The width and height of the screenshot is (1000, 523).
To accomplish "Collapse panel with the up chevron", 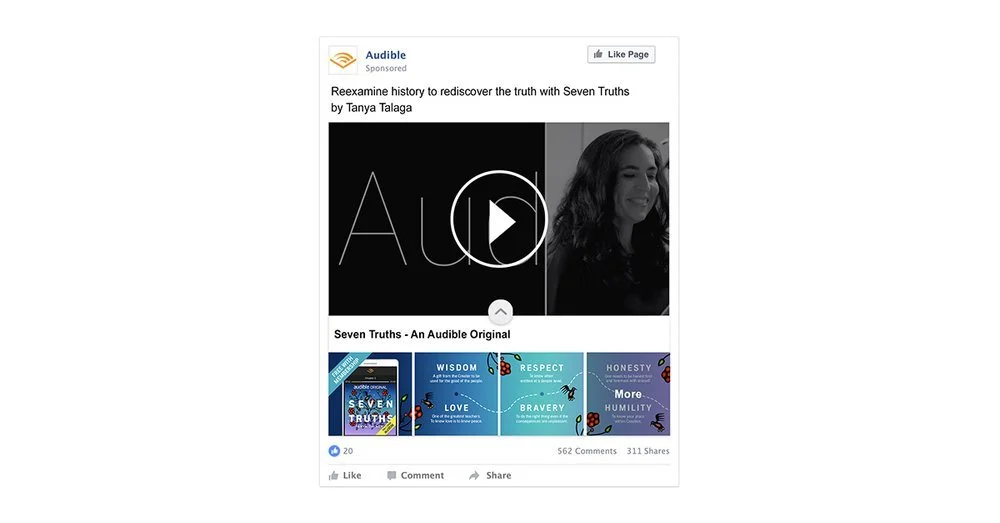I will 501,312.
